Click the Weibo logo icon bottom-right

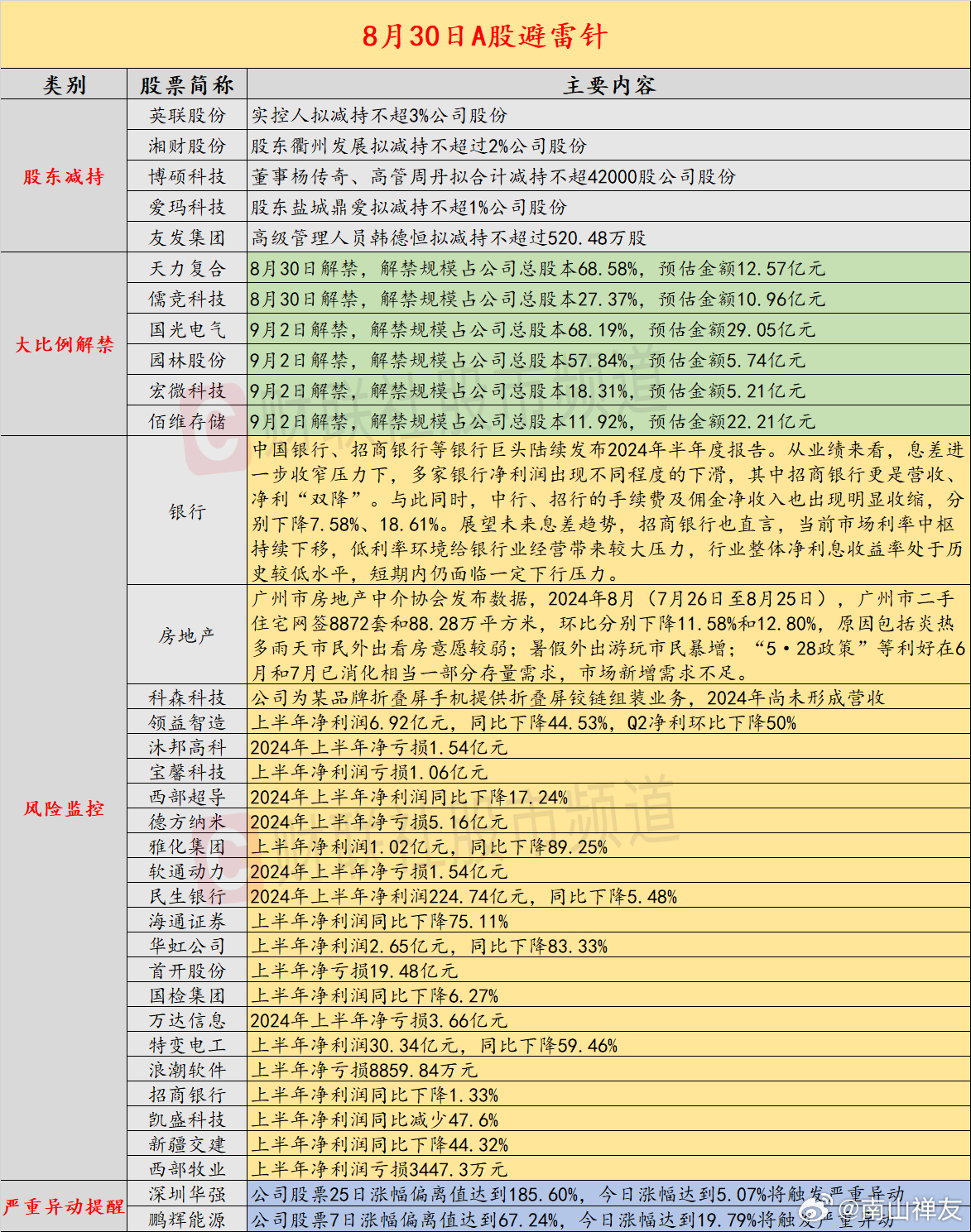coord(815,1210)
